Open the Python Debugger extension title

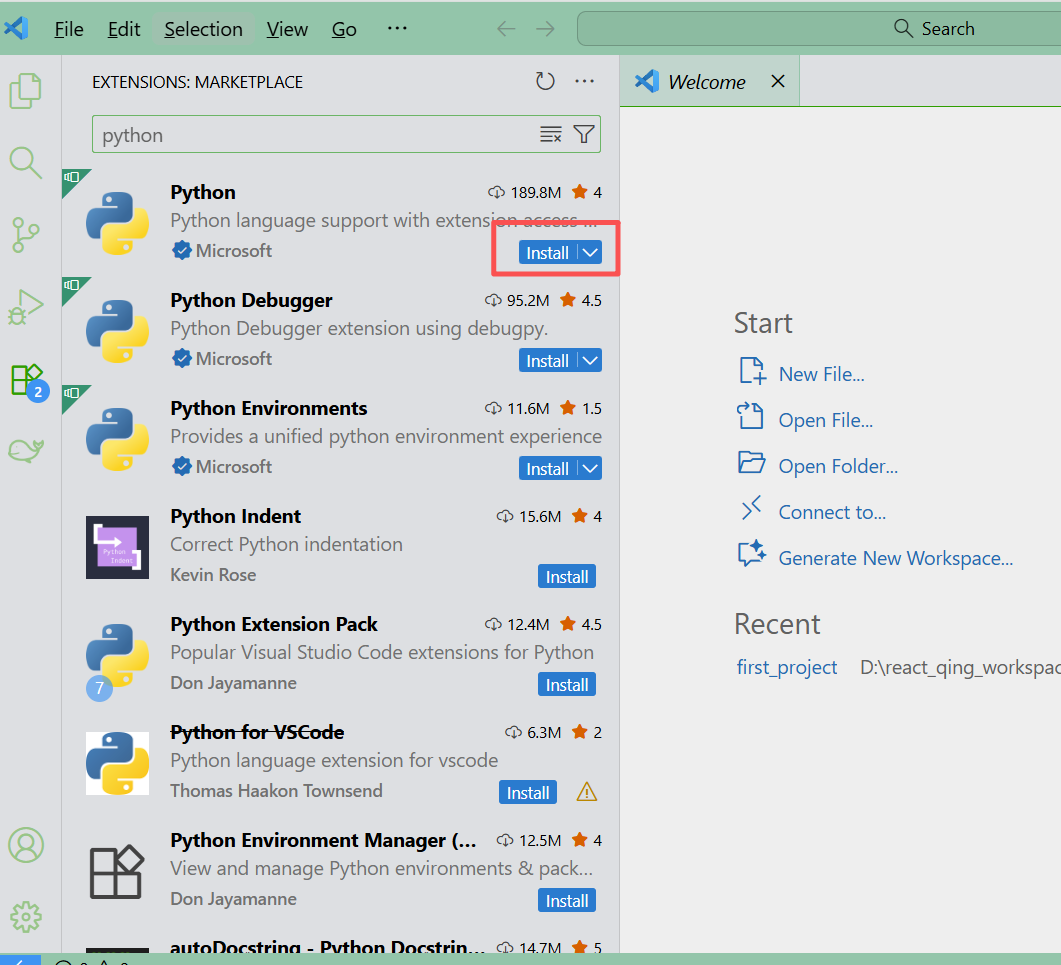click(251, 300)
